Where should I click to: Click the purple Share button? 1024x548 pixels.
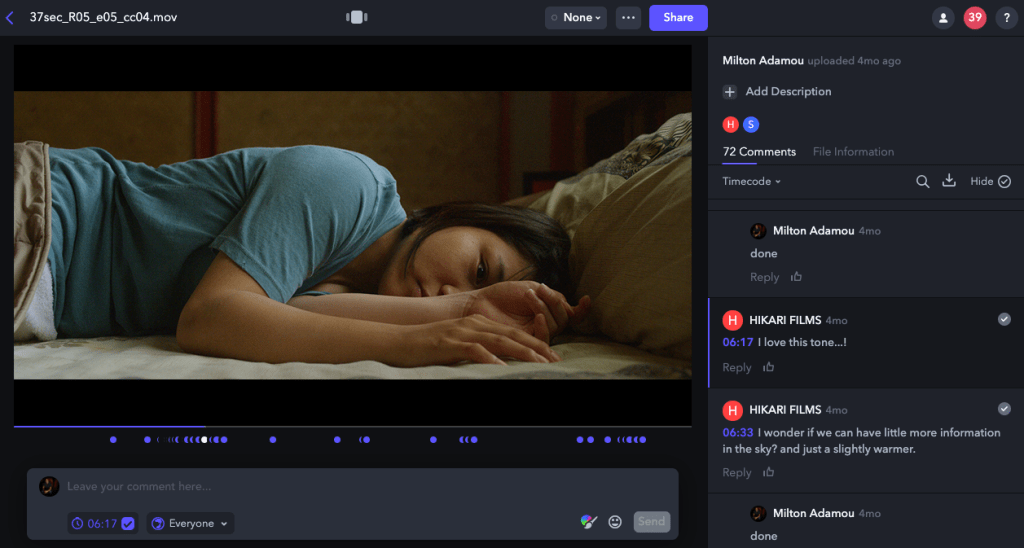(678, 18)
